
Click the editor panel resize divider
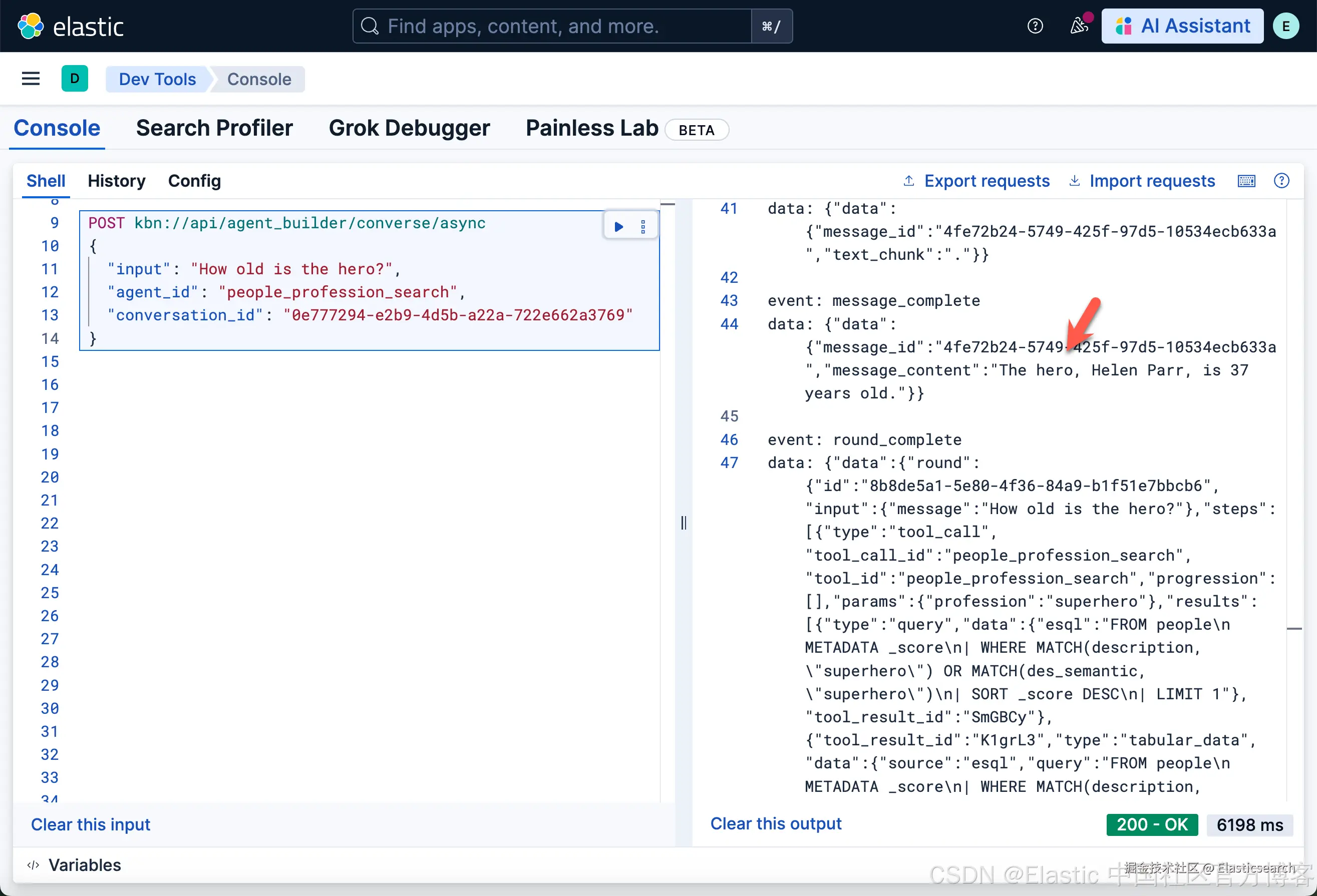click(684, 522)
